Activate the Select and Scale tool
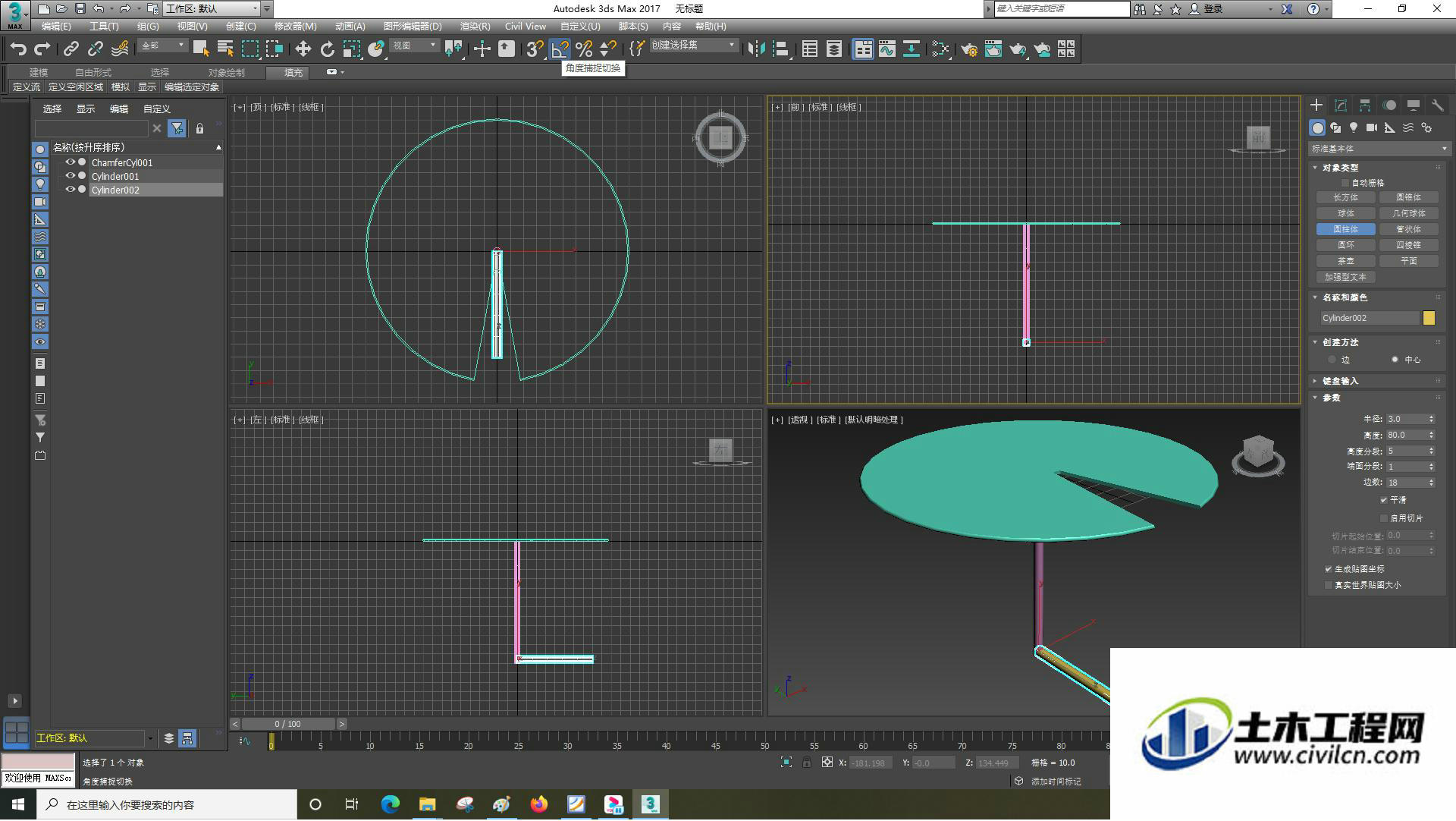The image size is (1456, 821). [x=351, y=49]
